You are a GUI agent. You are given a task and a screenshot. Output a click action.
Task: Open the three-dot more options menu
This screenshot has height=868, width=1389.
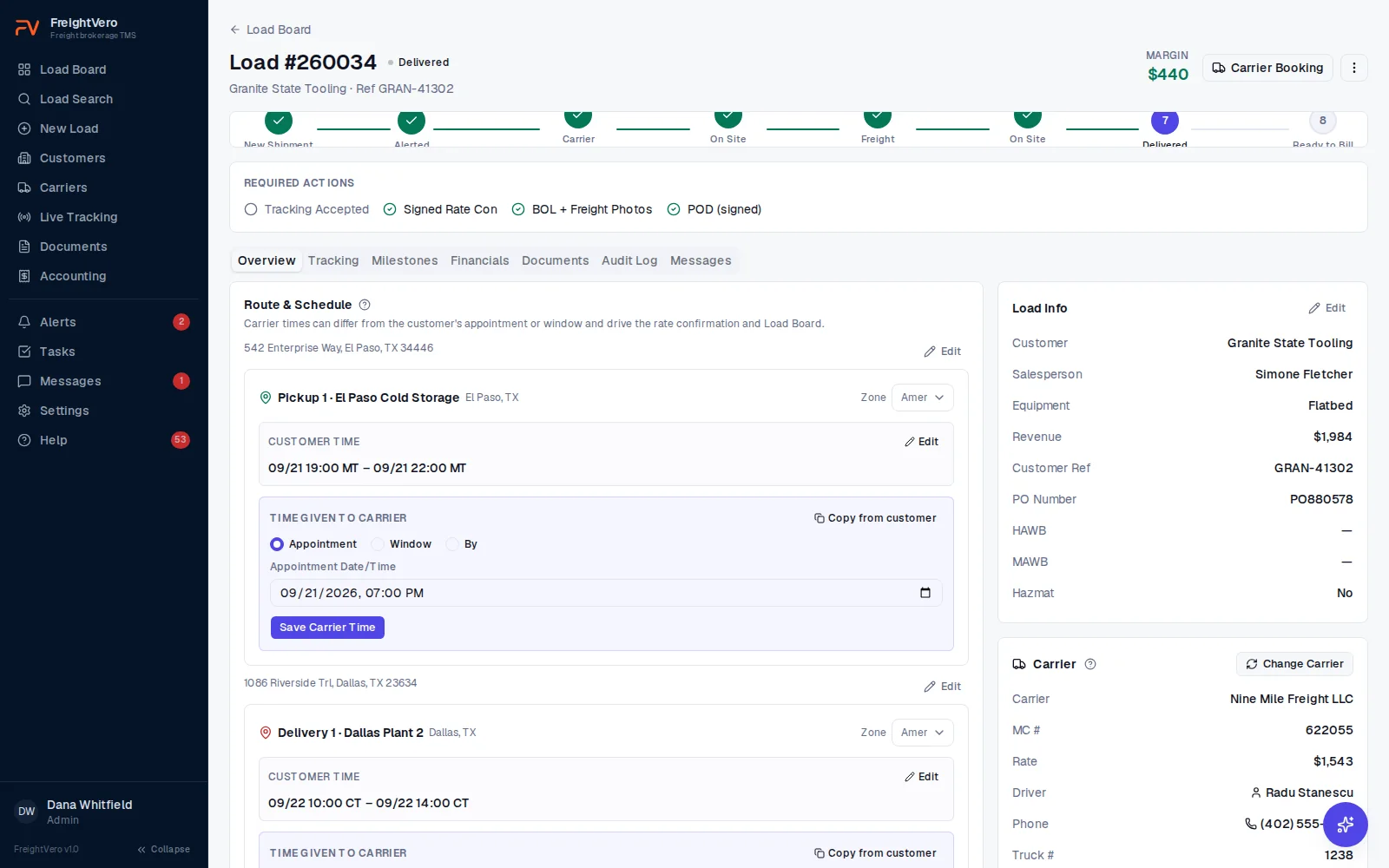coord(1354,68)
